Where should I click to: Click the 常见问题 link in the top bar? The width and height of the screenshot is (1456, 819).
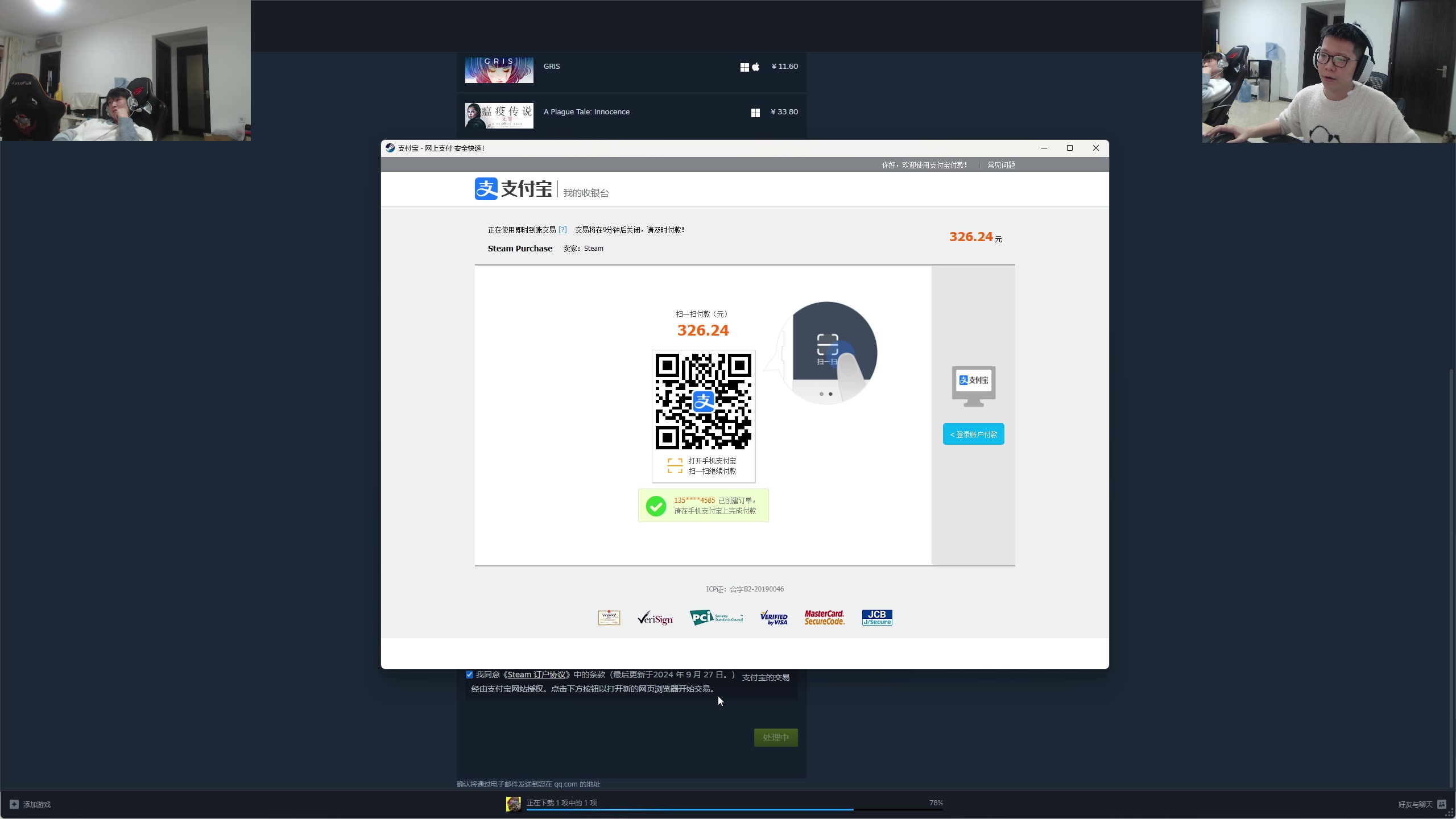click(x=1001, y=165)
